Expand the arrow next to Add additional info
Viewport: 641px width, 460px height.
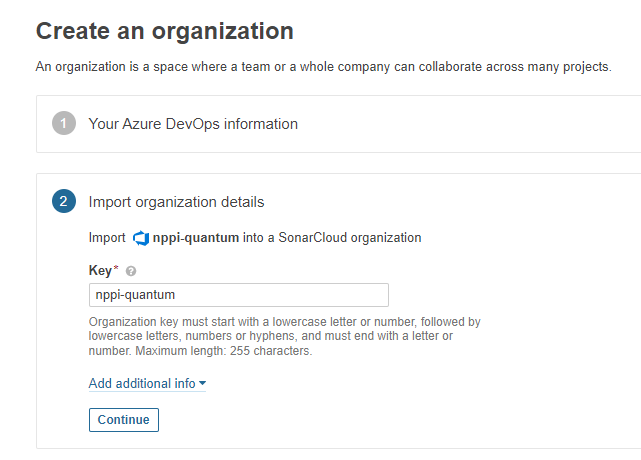tap(202, 384)
